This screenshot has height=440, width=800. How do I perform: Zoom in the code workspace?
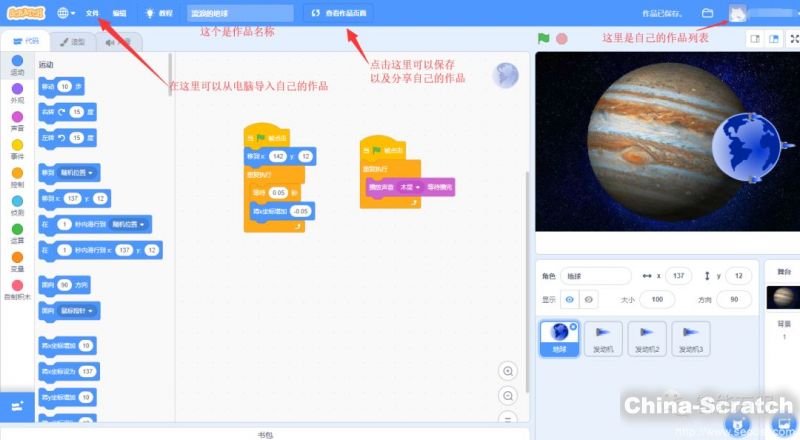[x=508, y=371]
